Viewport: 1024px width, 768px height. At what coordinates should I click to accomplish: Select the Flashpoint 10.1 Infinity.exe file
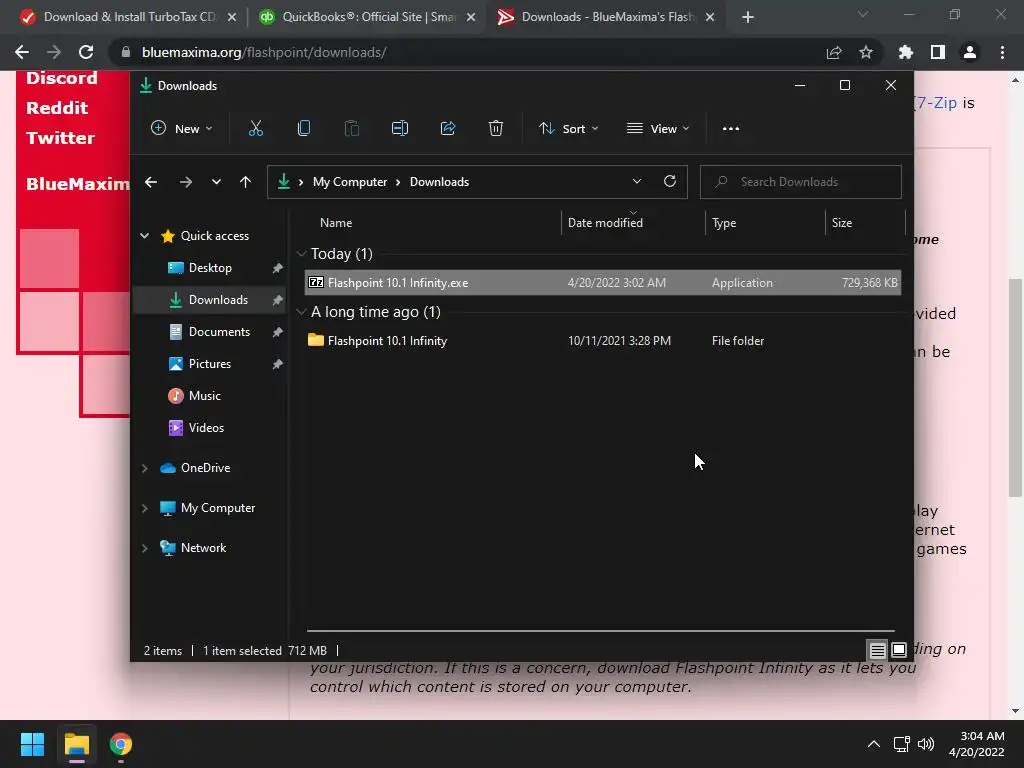click(x=603, y=283)
